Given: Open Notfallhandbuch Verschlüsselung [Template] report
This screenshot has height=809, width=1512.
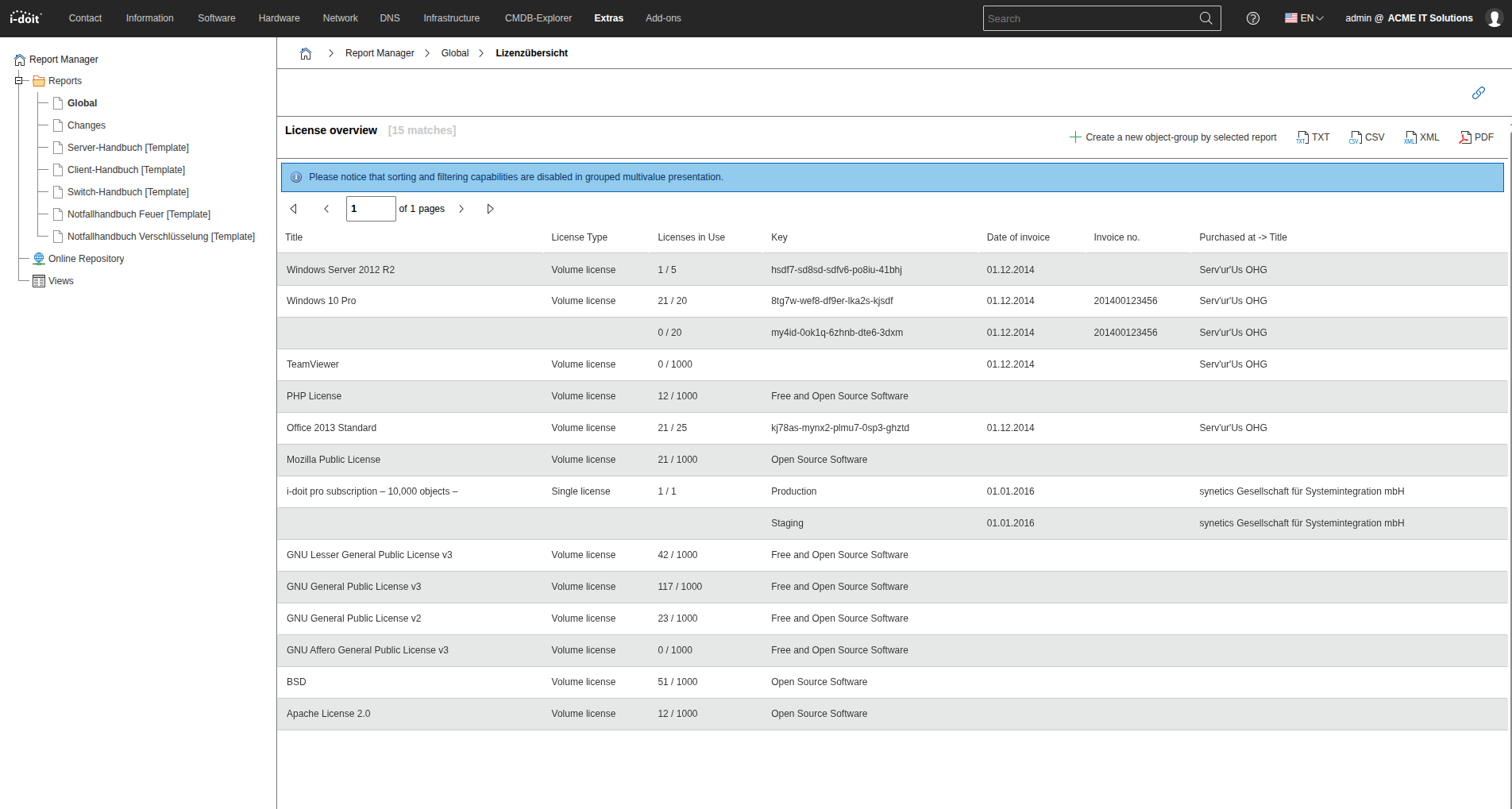Looking at the screenshot, I should 161,237.
